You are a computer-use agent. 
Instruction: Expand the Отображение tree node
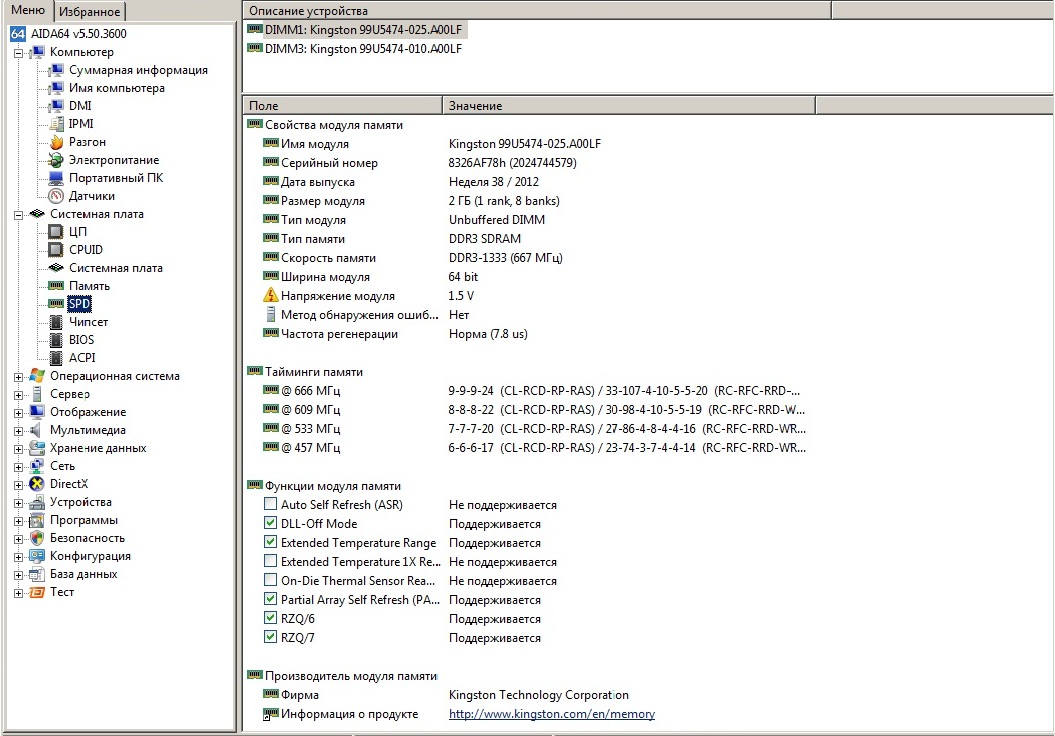(x=19, y=412)
